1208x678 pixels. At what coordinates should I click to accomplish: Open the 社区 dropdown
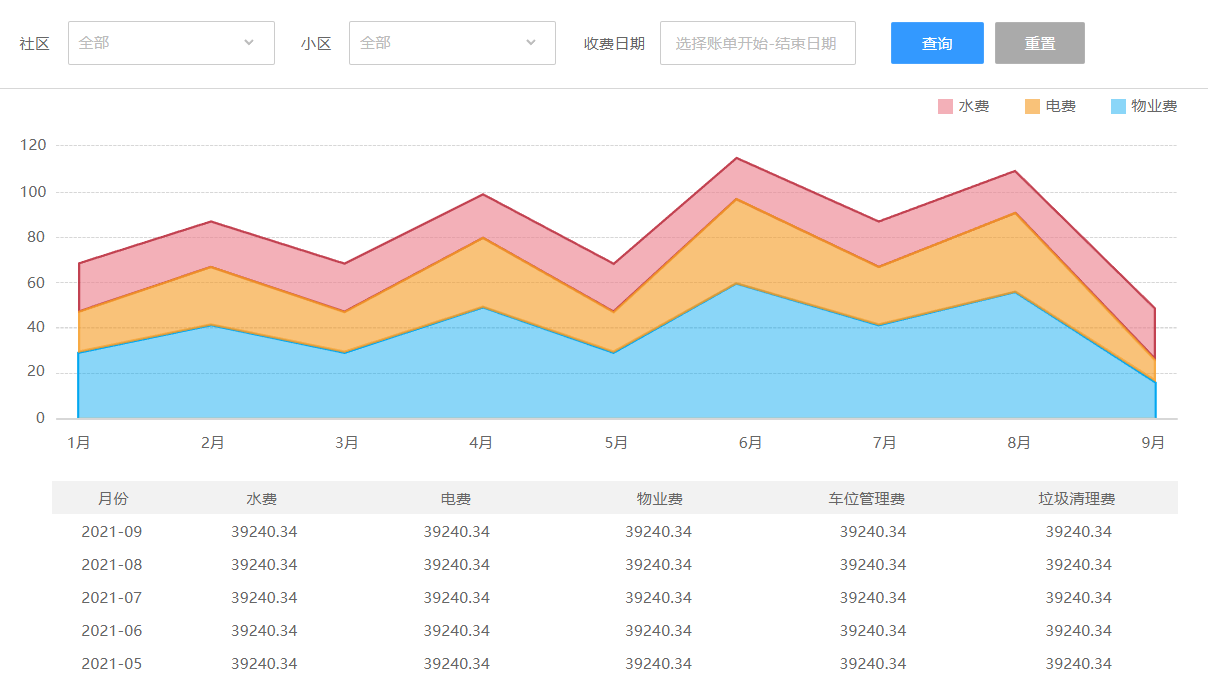(x=160, y=43)
